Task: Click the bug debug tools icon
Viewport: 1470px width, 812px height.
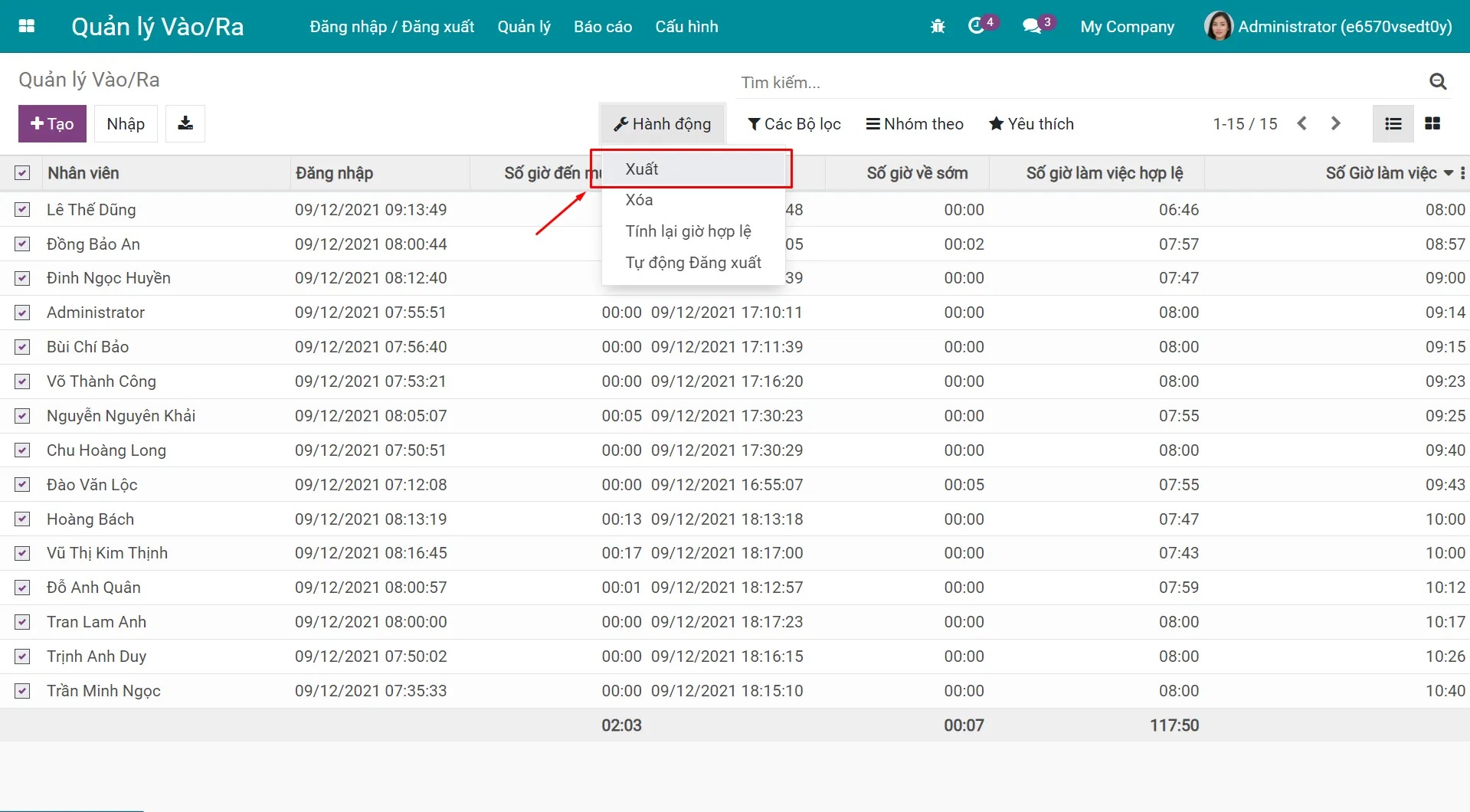Action: tap(938, 27)
